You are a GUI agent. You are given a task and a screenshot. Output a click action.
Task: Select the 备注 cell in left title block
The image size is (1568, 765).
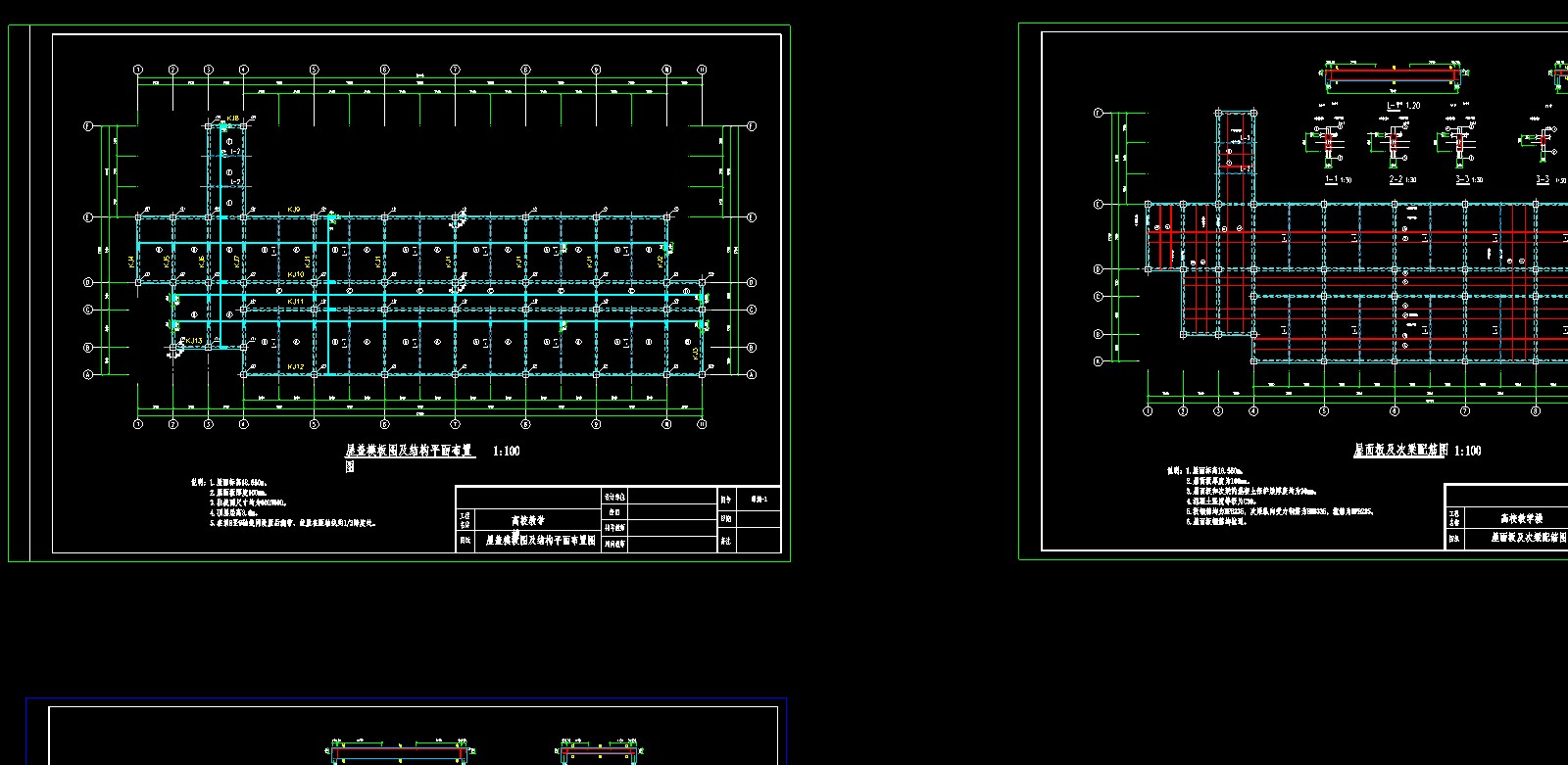726,540
